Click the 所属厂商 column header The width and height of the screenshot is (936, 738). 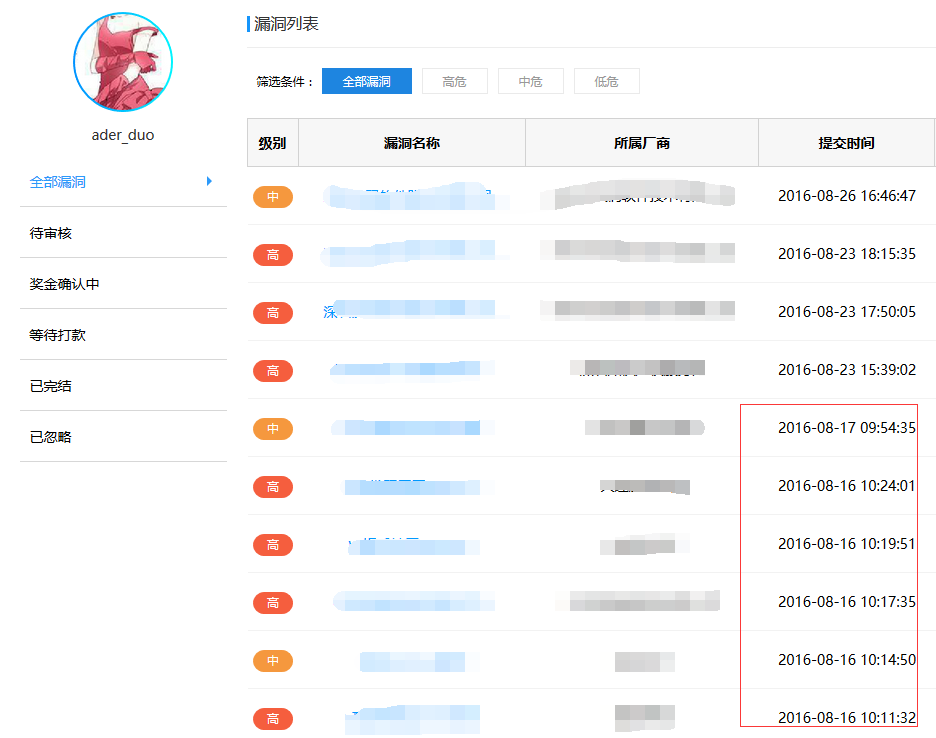(x=641, y=142)
